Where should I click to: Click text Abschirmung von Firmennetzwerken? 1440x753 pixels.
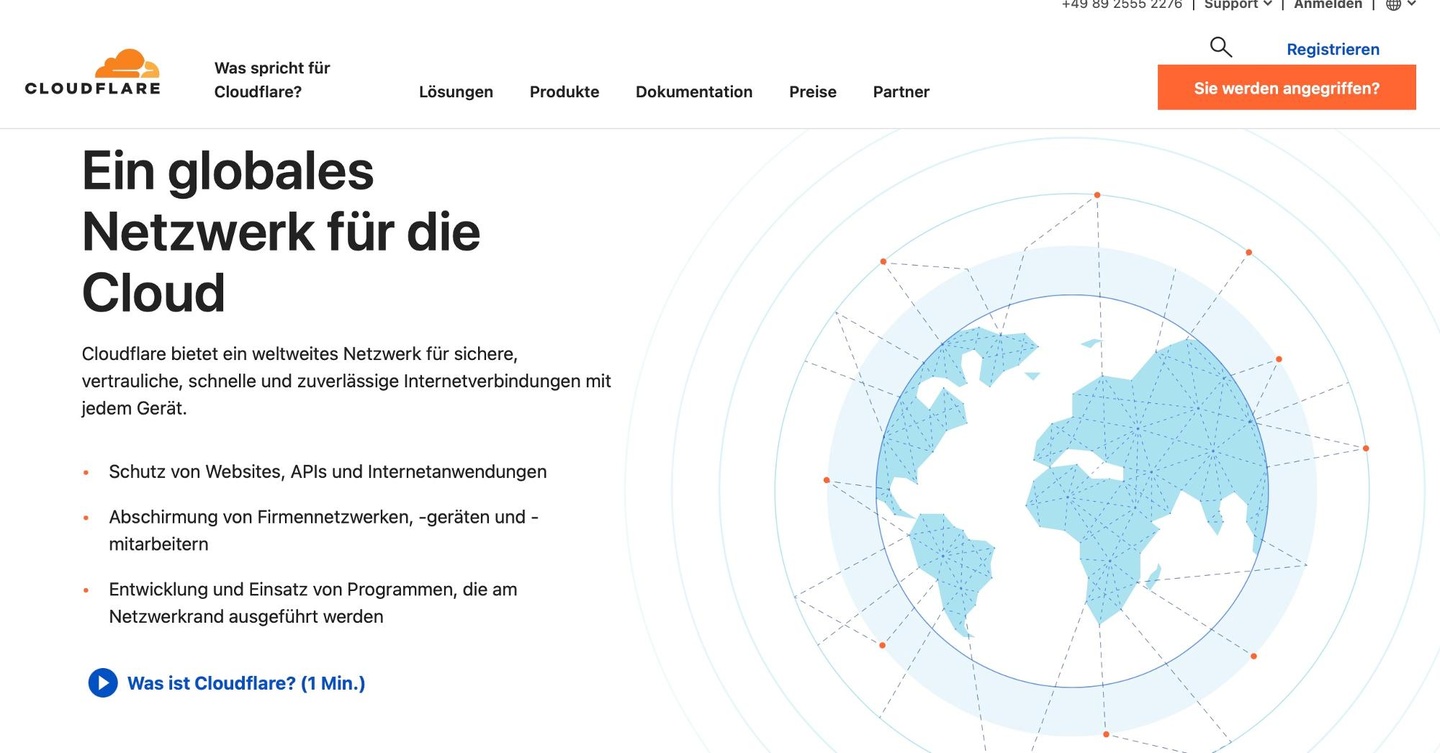324,531
